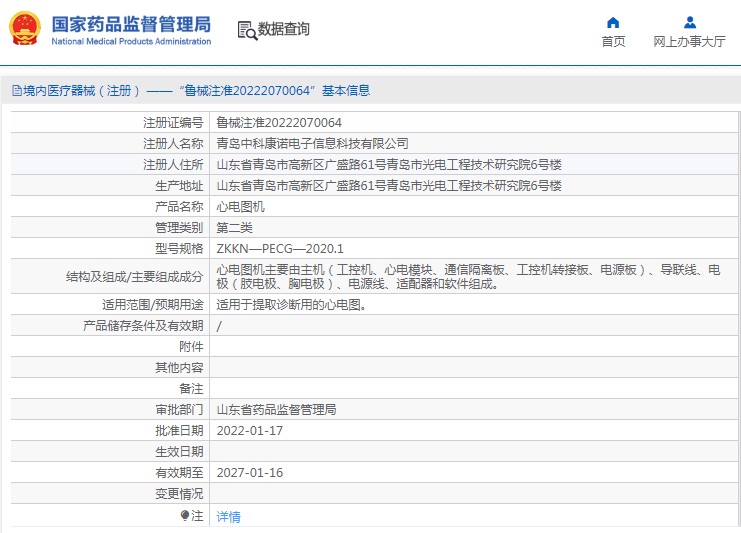The height and width of the screenshot is (533, 741).
Task: Click the 备注 label
Action: click(191, 389)
